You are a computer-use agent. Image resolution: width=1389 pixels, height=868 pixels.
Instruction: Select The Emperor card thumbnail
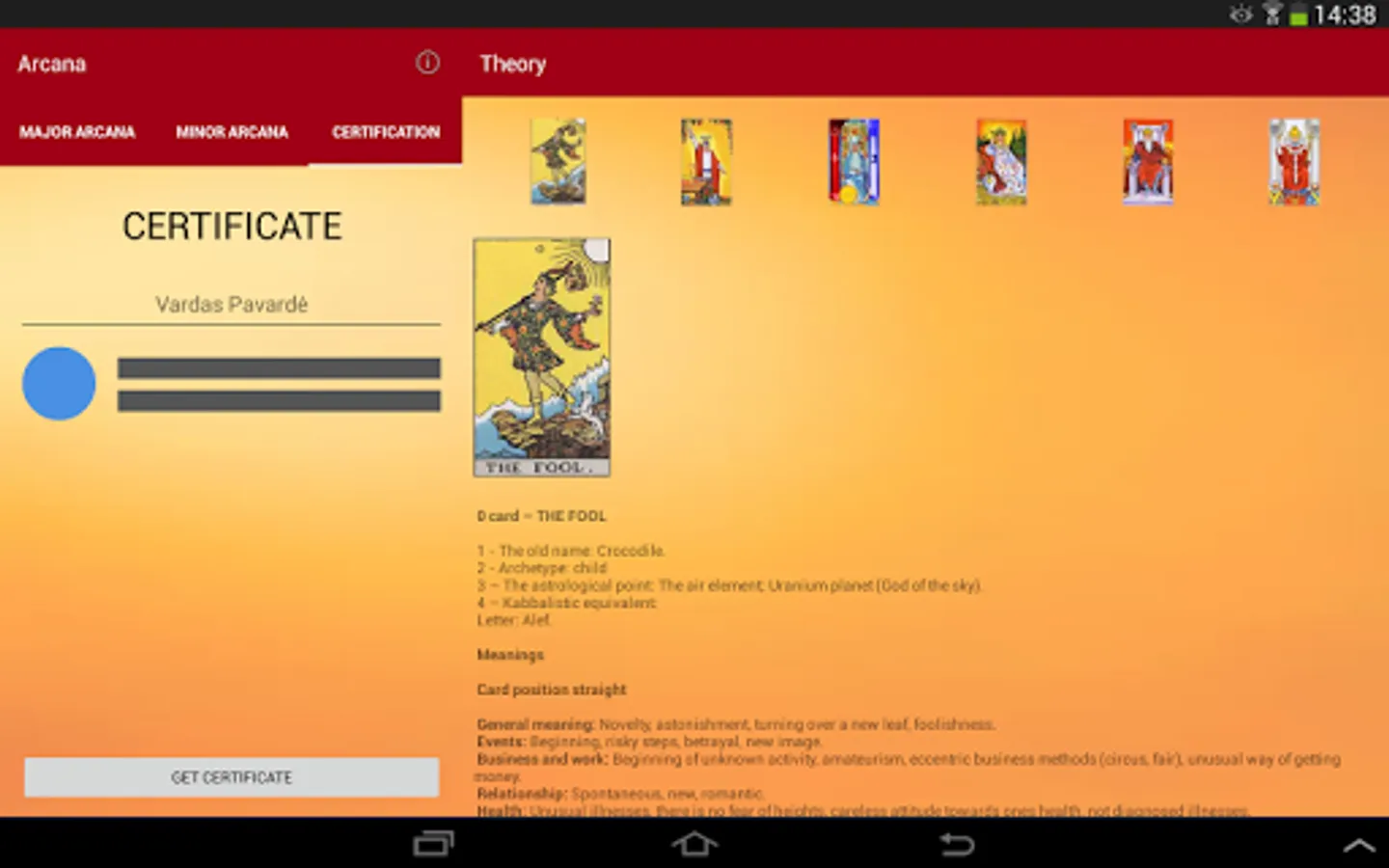1148,161
